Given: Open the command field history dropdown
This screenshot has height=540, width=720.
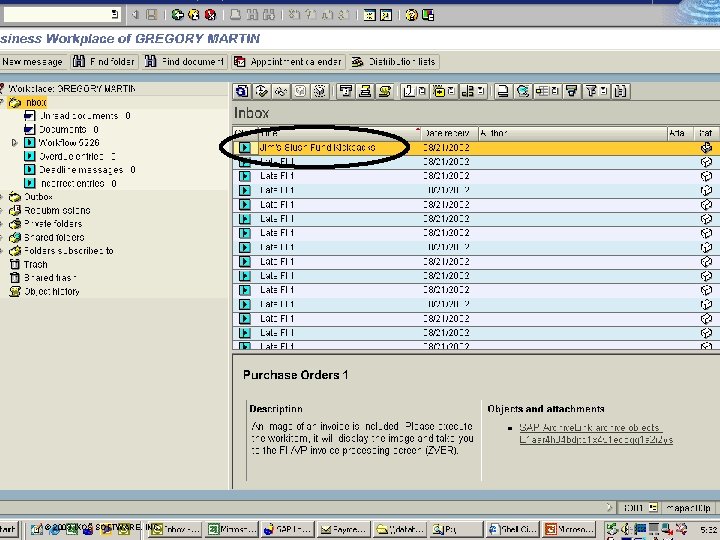Looking at the screenshot, I should [x=115, y=15].
